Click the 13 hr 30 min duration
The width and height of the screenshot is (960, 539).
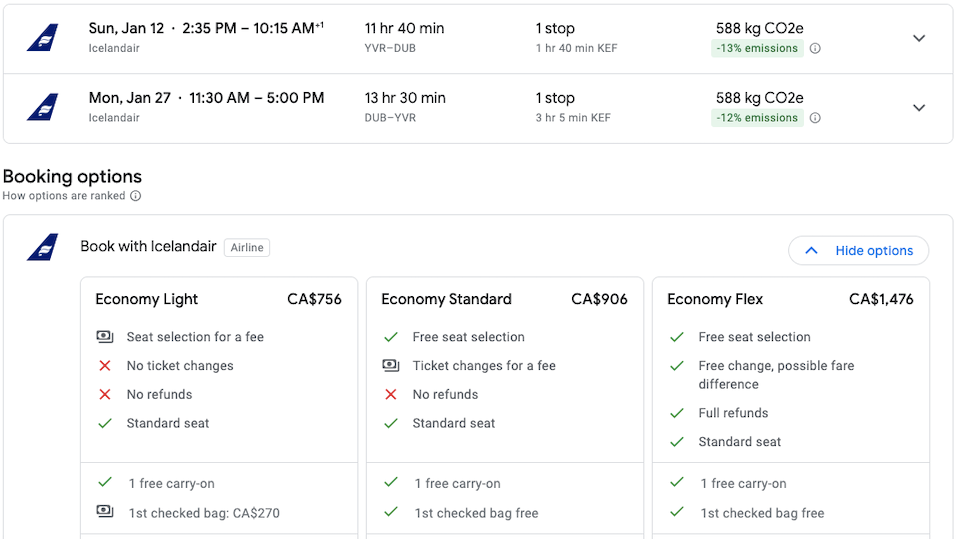405,98
